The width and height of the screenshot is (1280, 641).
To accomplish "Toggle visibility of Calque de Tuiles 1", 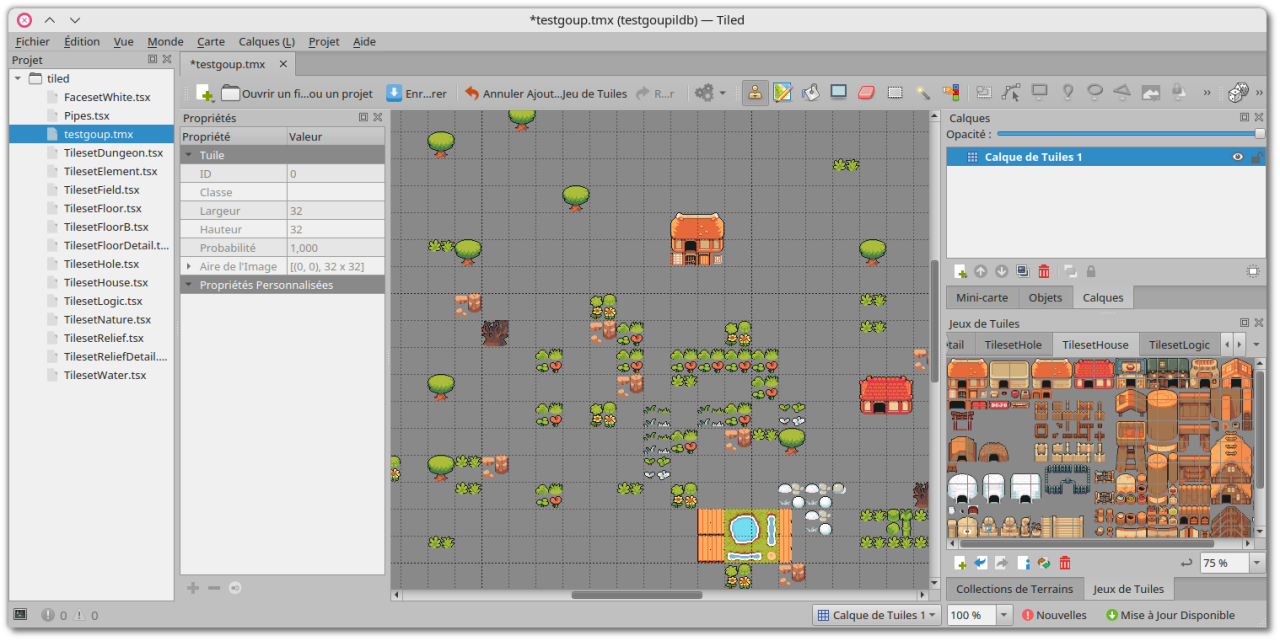I will point(1238,156).
